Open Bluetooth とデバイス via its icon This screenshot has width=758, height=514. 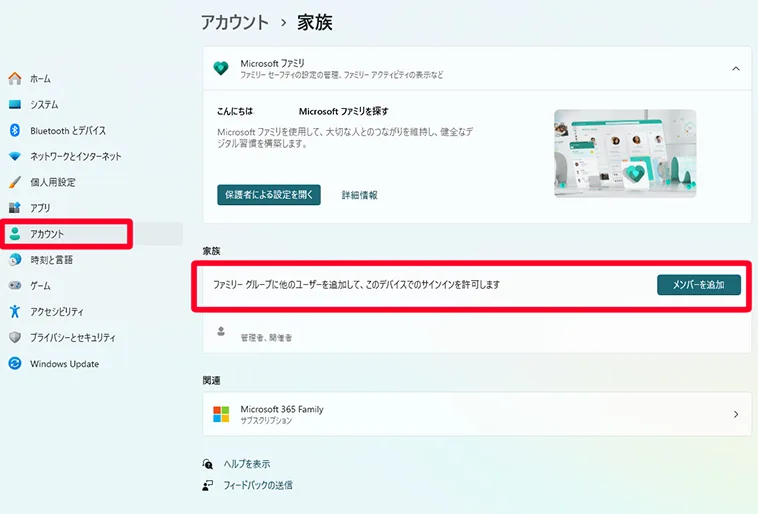(15, 131)
